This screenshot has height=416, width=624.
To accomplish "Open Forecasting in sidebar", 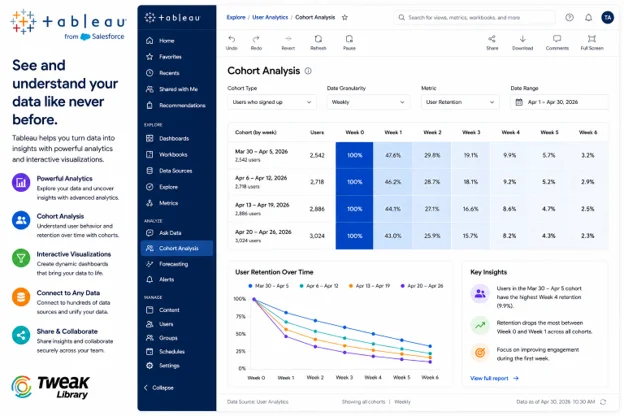I will [177, 264].
